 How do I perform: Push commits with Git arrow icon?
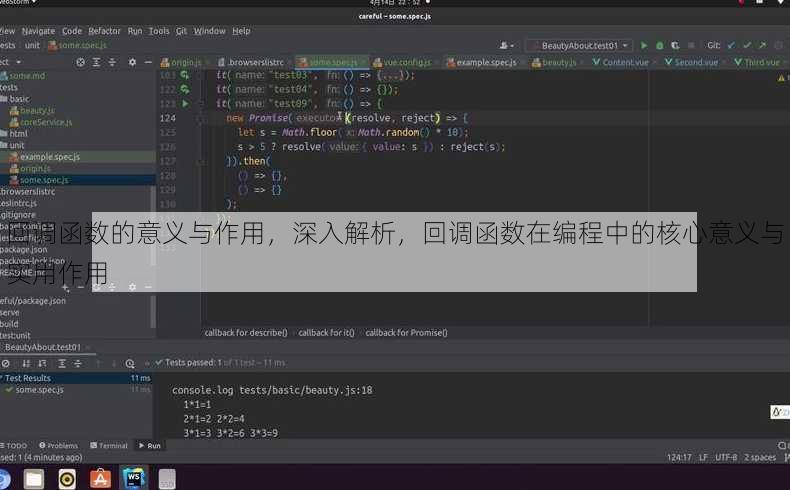click(x=763, y=45)
